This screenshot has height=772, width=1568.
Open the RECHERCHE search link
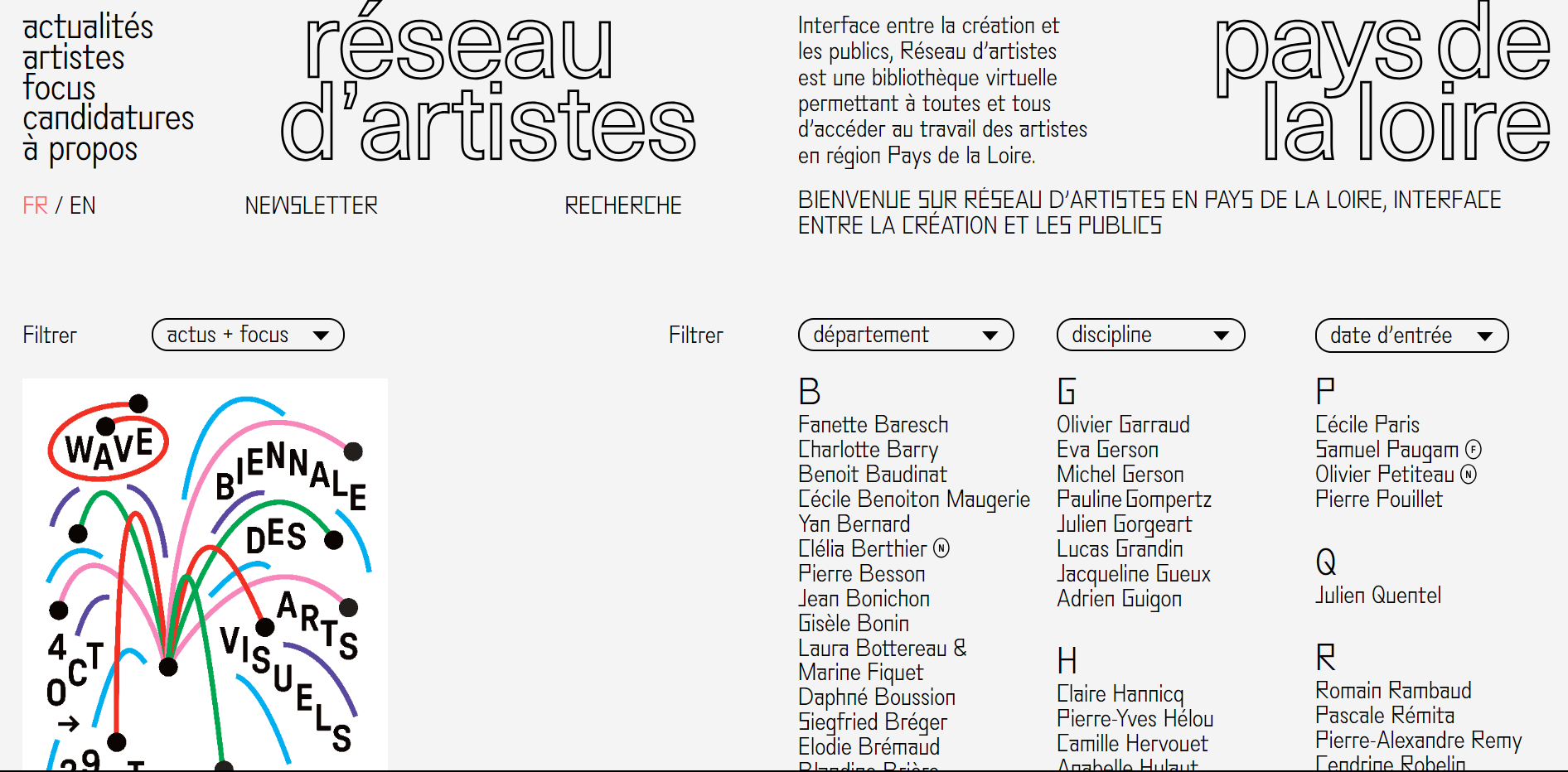(x=622, y=205)
